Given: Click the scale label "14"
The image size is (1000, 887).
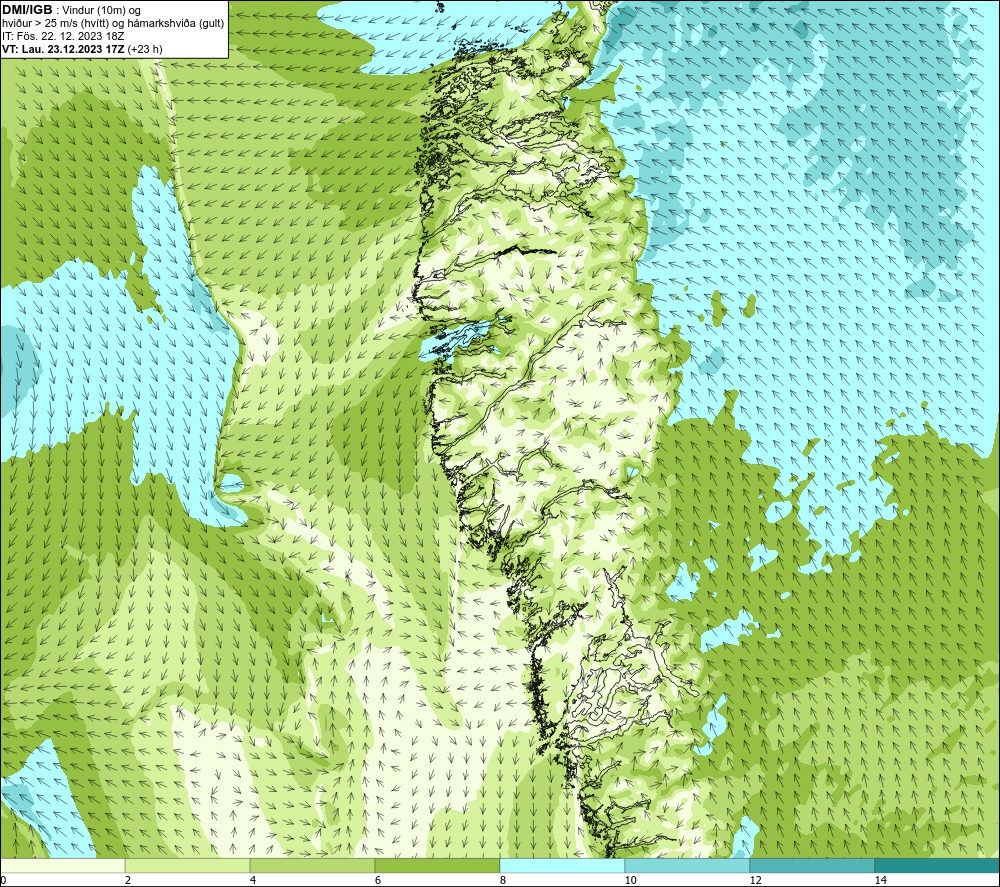Looking at the screenshot, I should pos(880,880).
